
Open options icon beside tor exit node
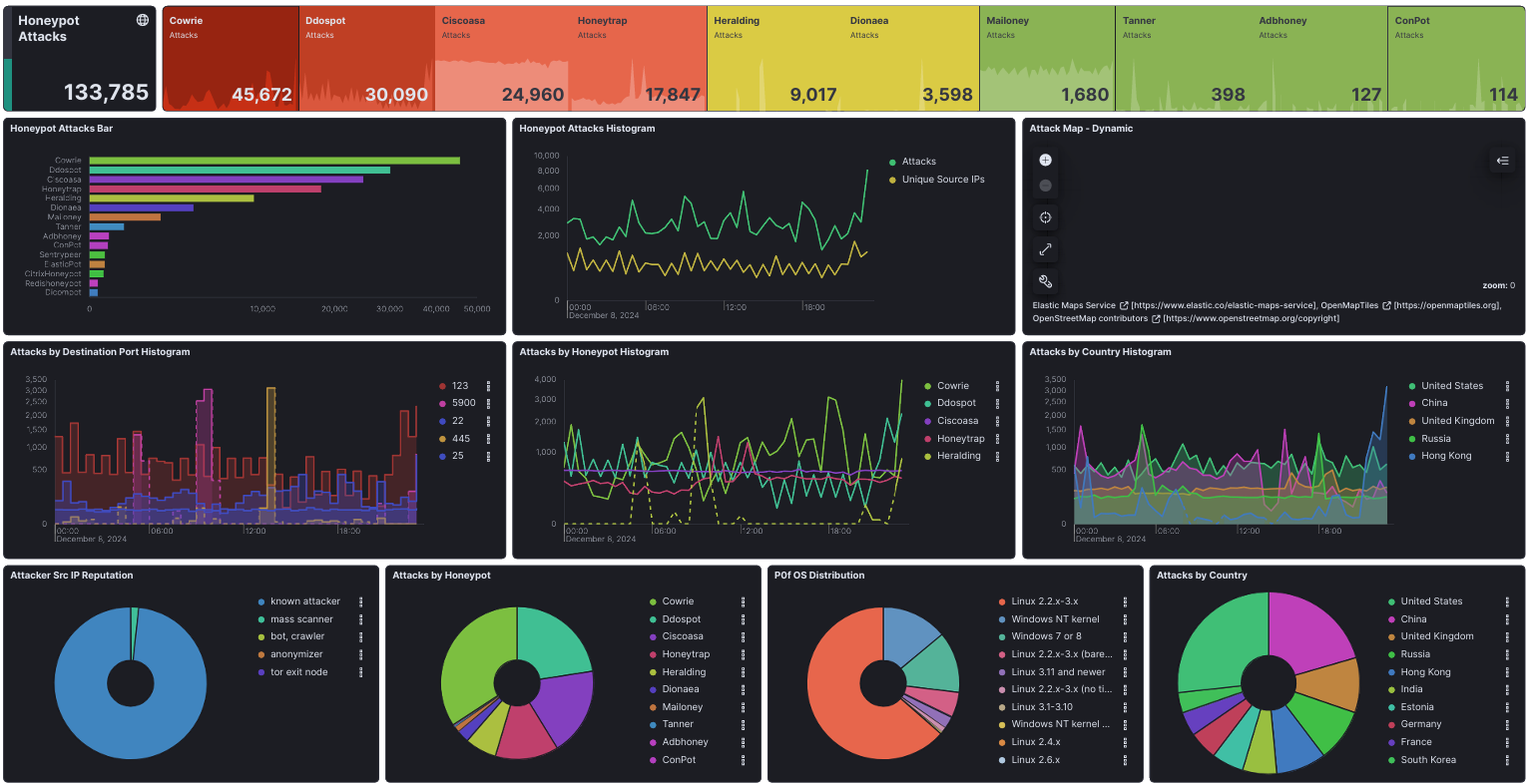361,672
